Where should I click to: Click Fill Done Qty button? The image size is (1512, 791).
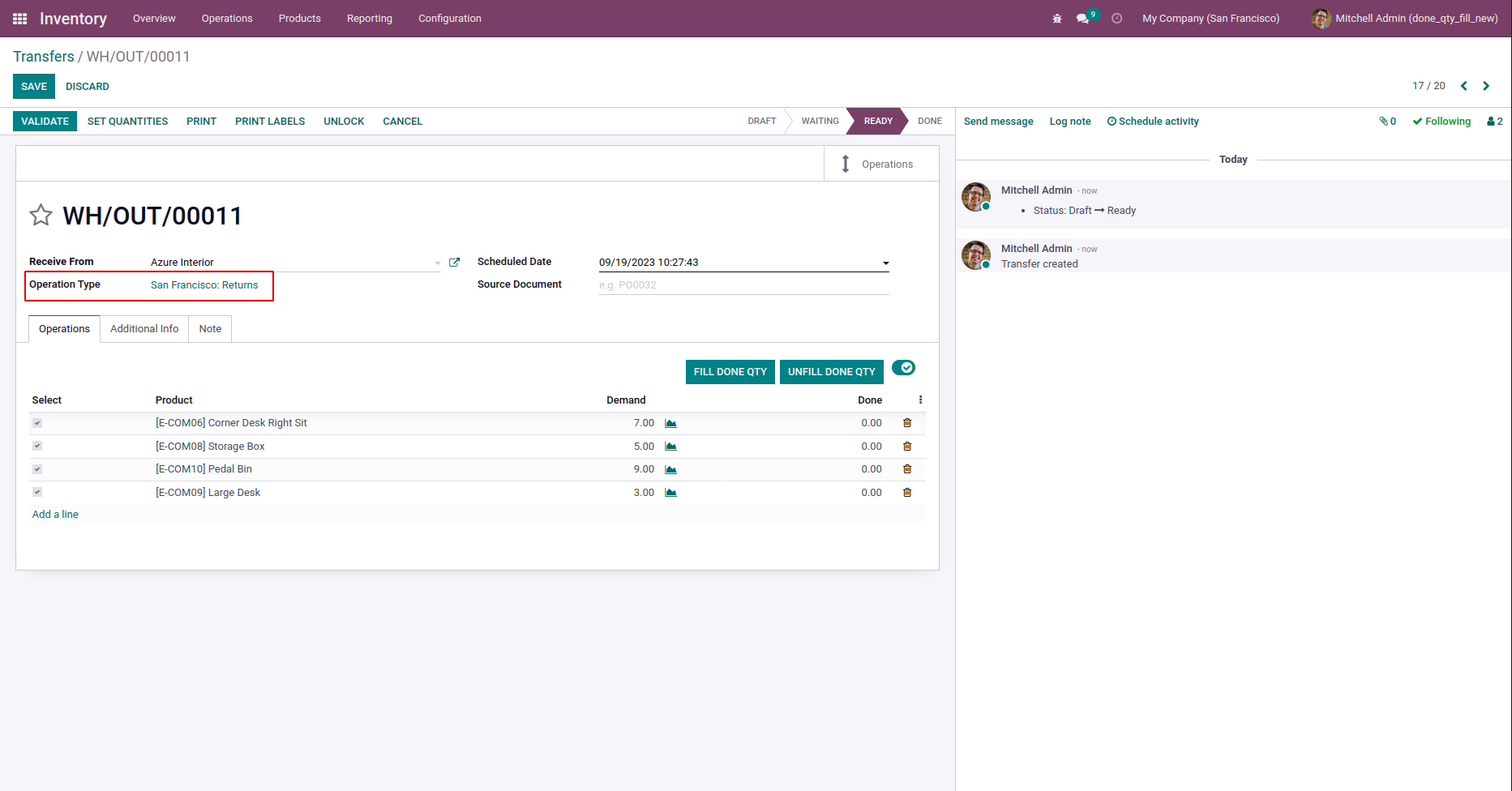[x=730, y=372]
